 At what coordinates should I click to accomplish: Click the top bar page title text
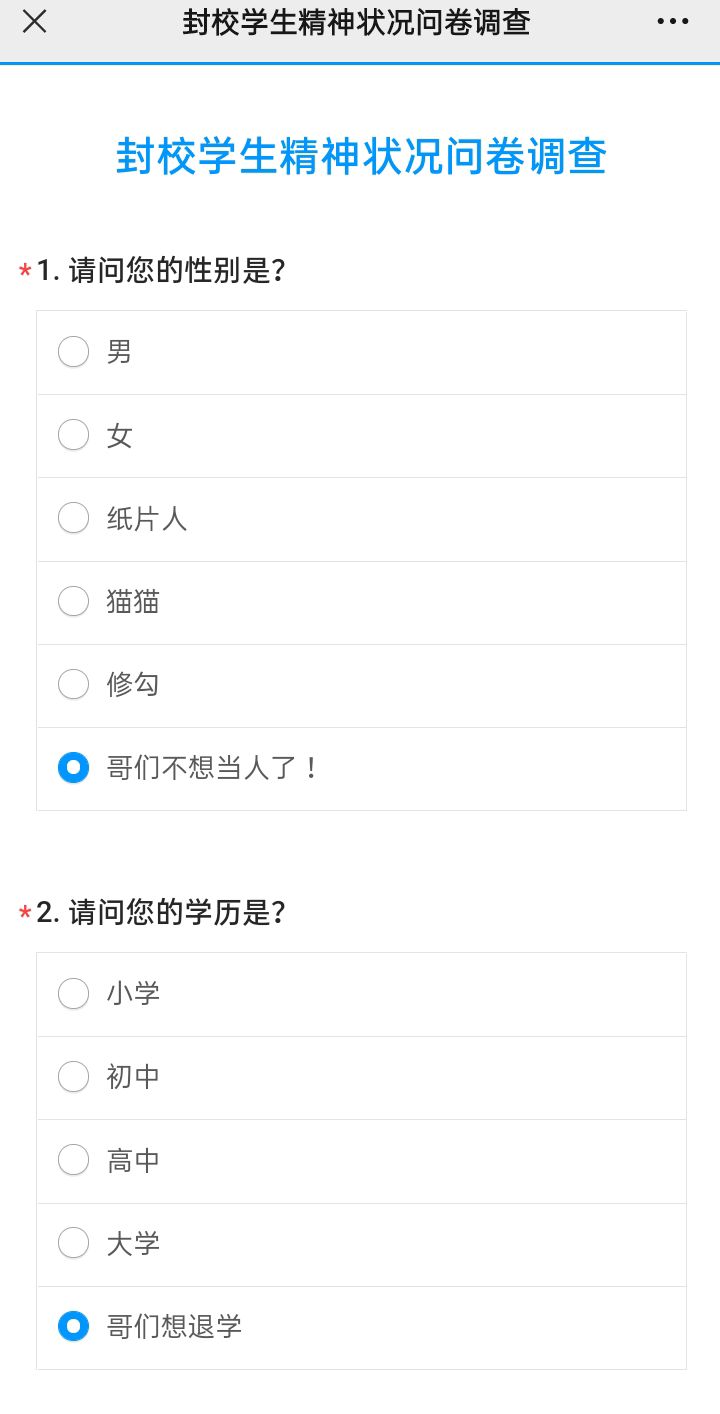pos(356,22)
